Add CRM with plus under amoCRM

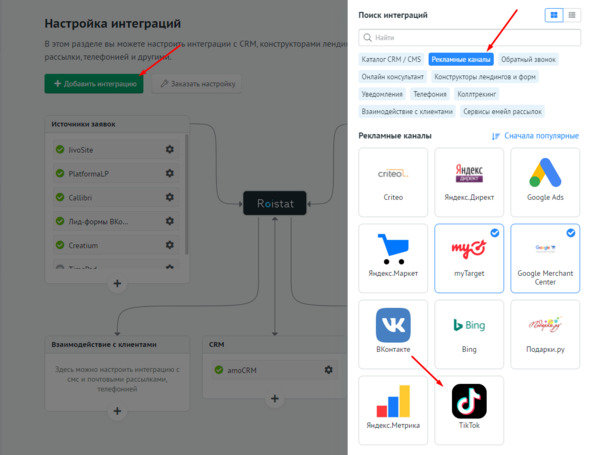(x=275, y=398)
